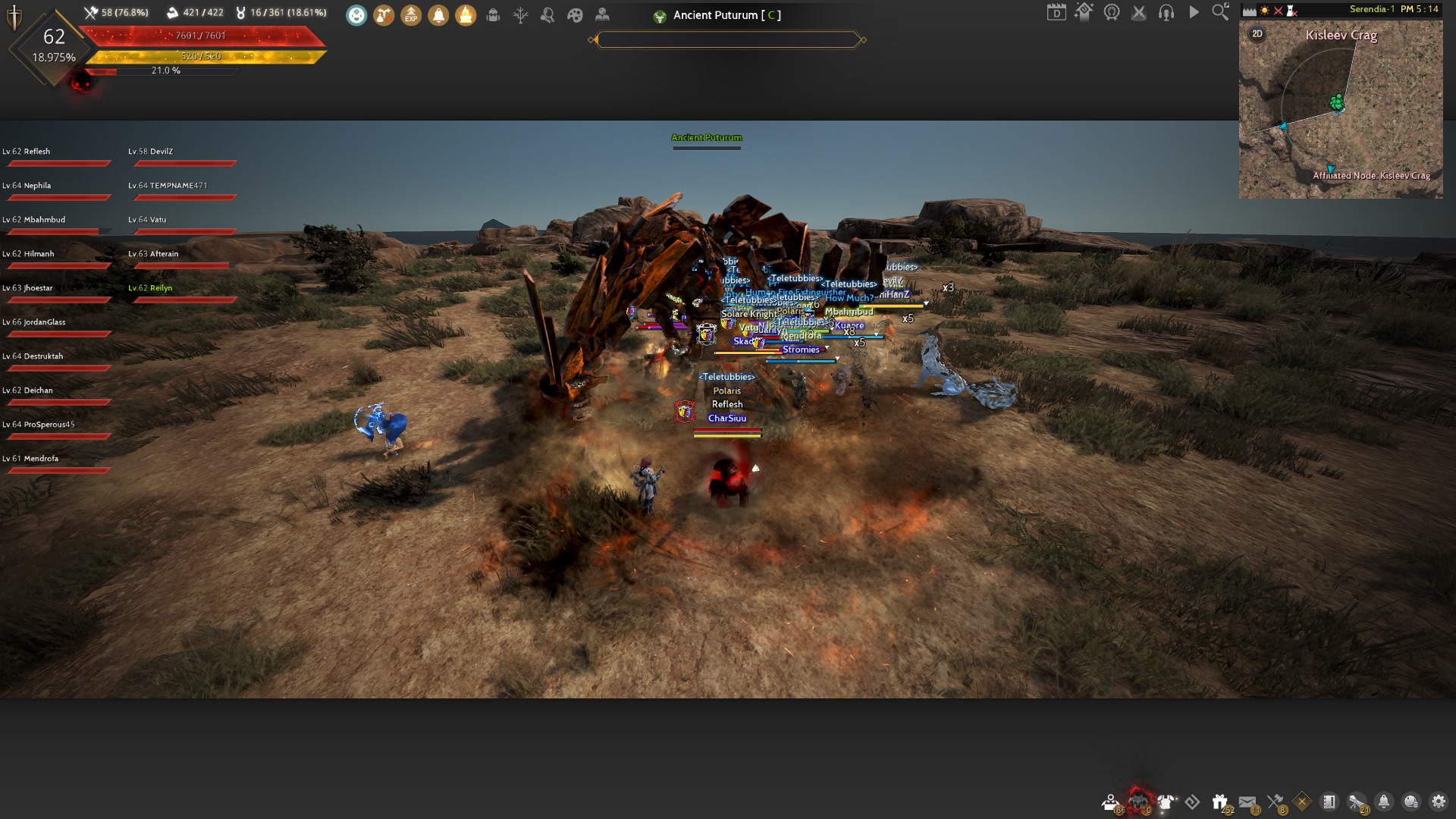Image resolution: width=1456 pixels, height=819 pixels.
Task: Click the person with open book icon
Action: (x=602, y=14)
